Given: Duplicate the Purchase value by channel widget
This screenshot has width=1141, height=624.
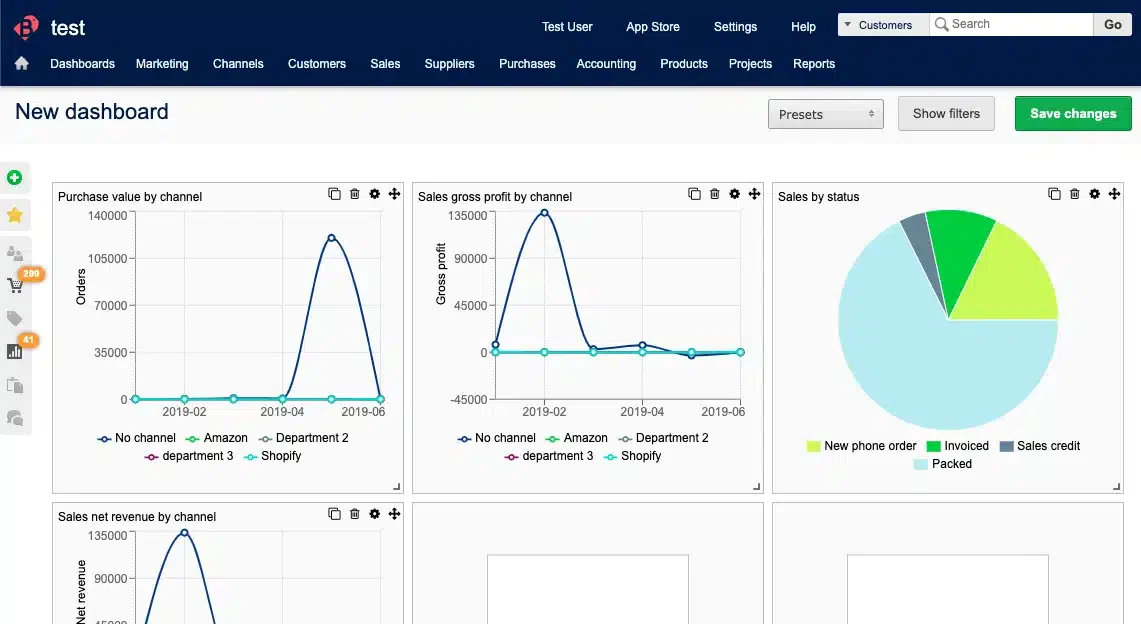Looking at the screenshot, I should click(x=334, y=194).
